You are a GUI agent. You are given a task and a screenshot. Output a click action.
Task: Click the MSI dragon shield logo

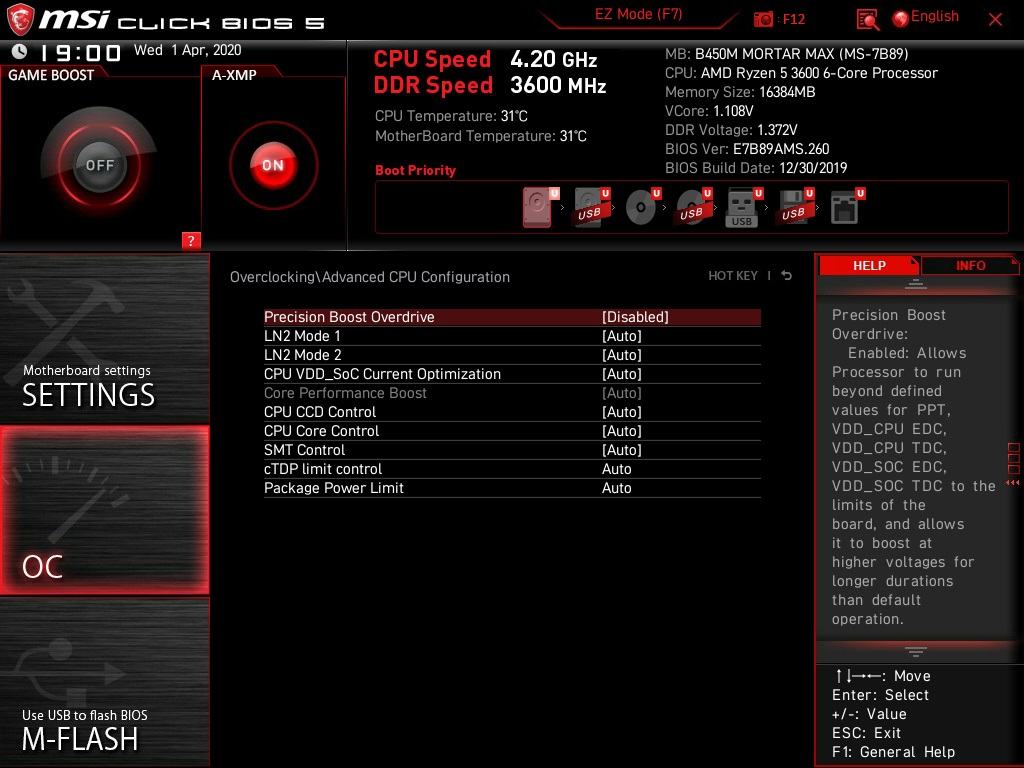tap(19, 19)
